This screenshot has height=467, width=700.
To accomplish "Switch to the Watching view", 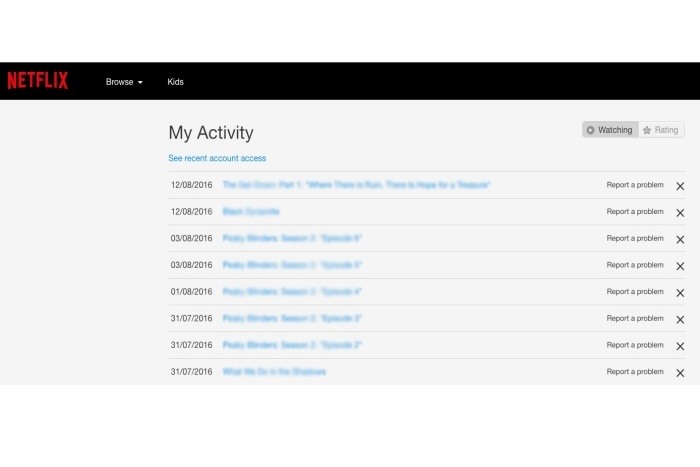I will point(610,130).
